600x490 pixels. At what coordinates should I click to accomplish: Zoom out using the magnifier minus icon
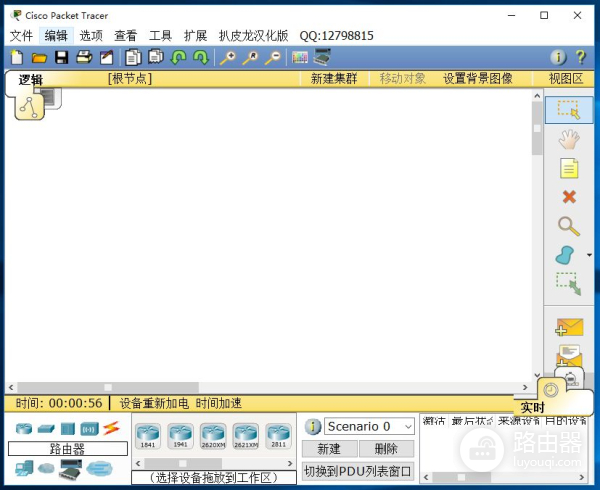(273, 58)
